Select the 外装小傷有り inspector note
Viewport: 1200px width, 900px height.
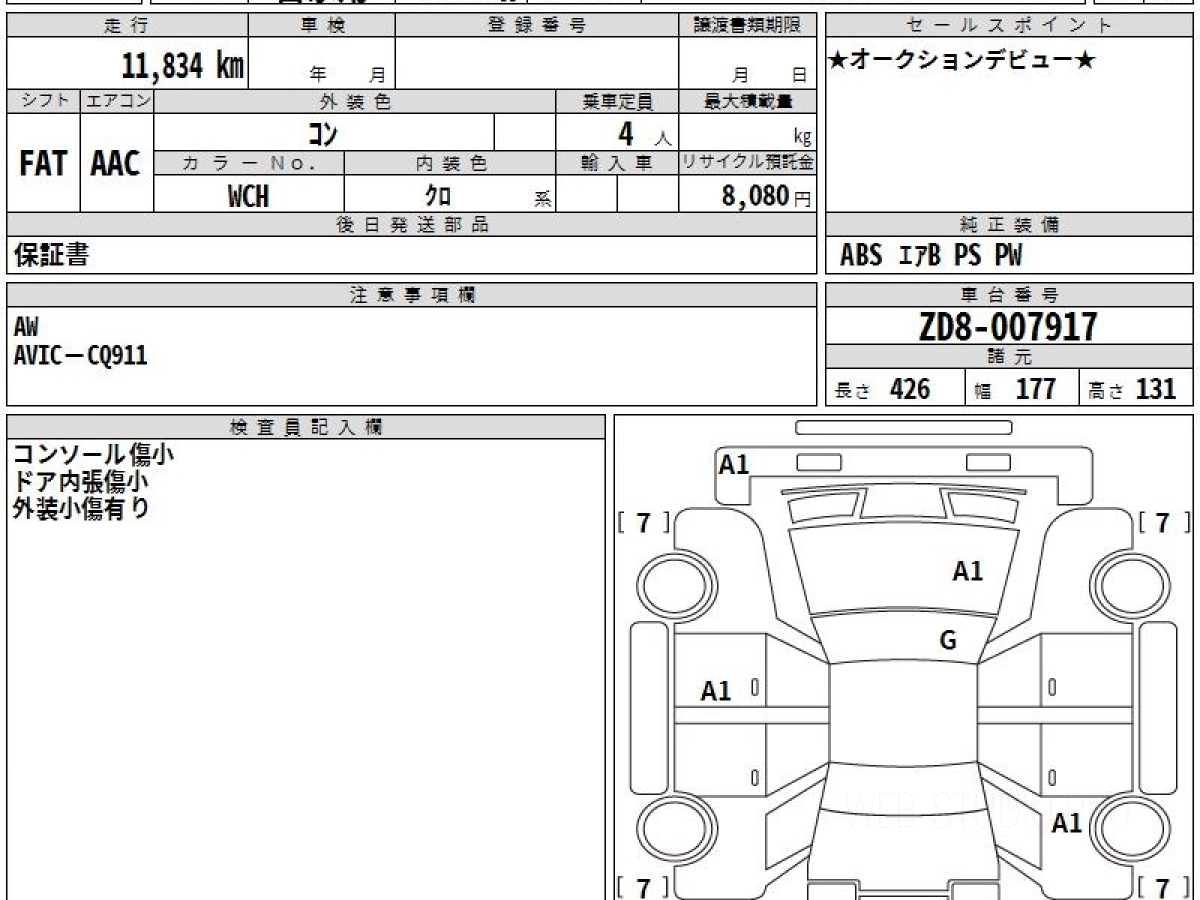click(x=81, y=507)
